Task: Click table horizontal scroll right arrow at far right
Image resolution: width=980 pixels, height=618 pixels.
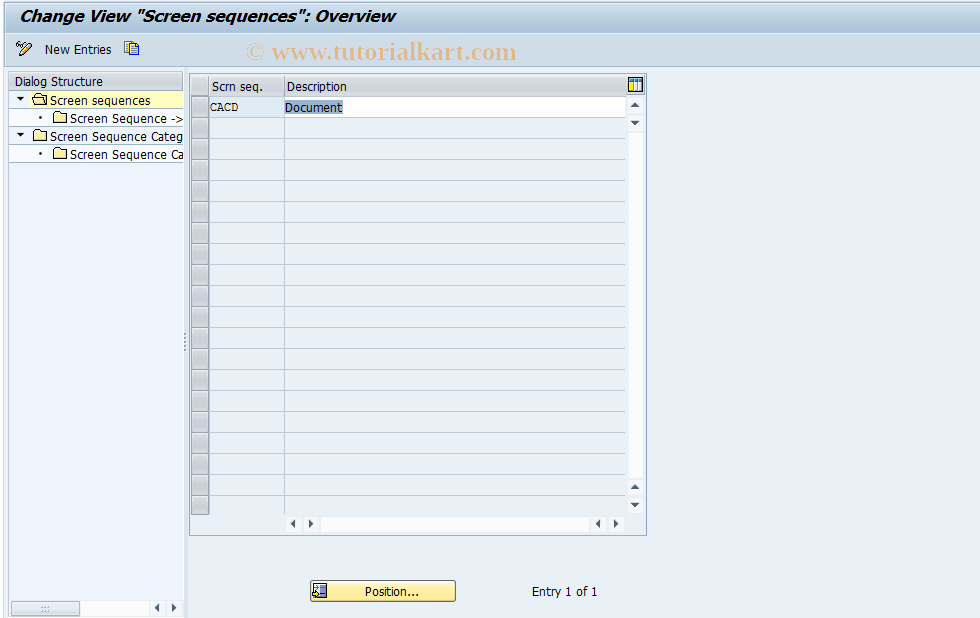Action: click(x=616, y=524)
